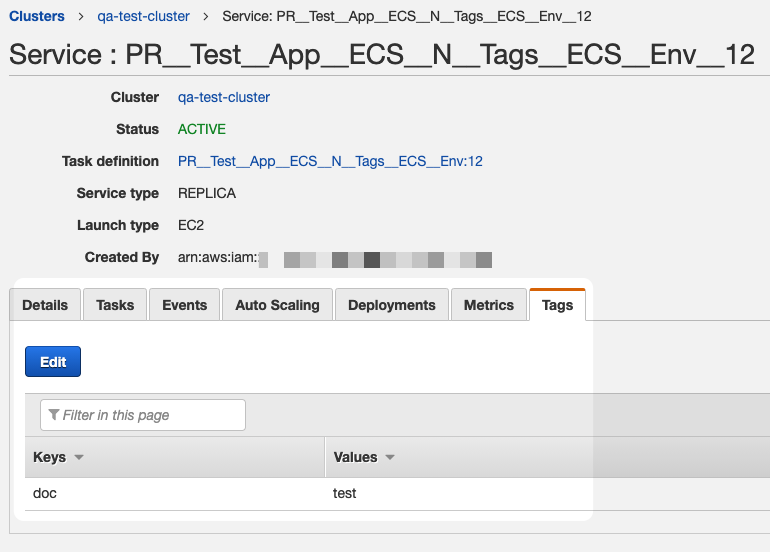
Task: Switch to the Tasks tab
Action: 115,305
